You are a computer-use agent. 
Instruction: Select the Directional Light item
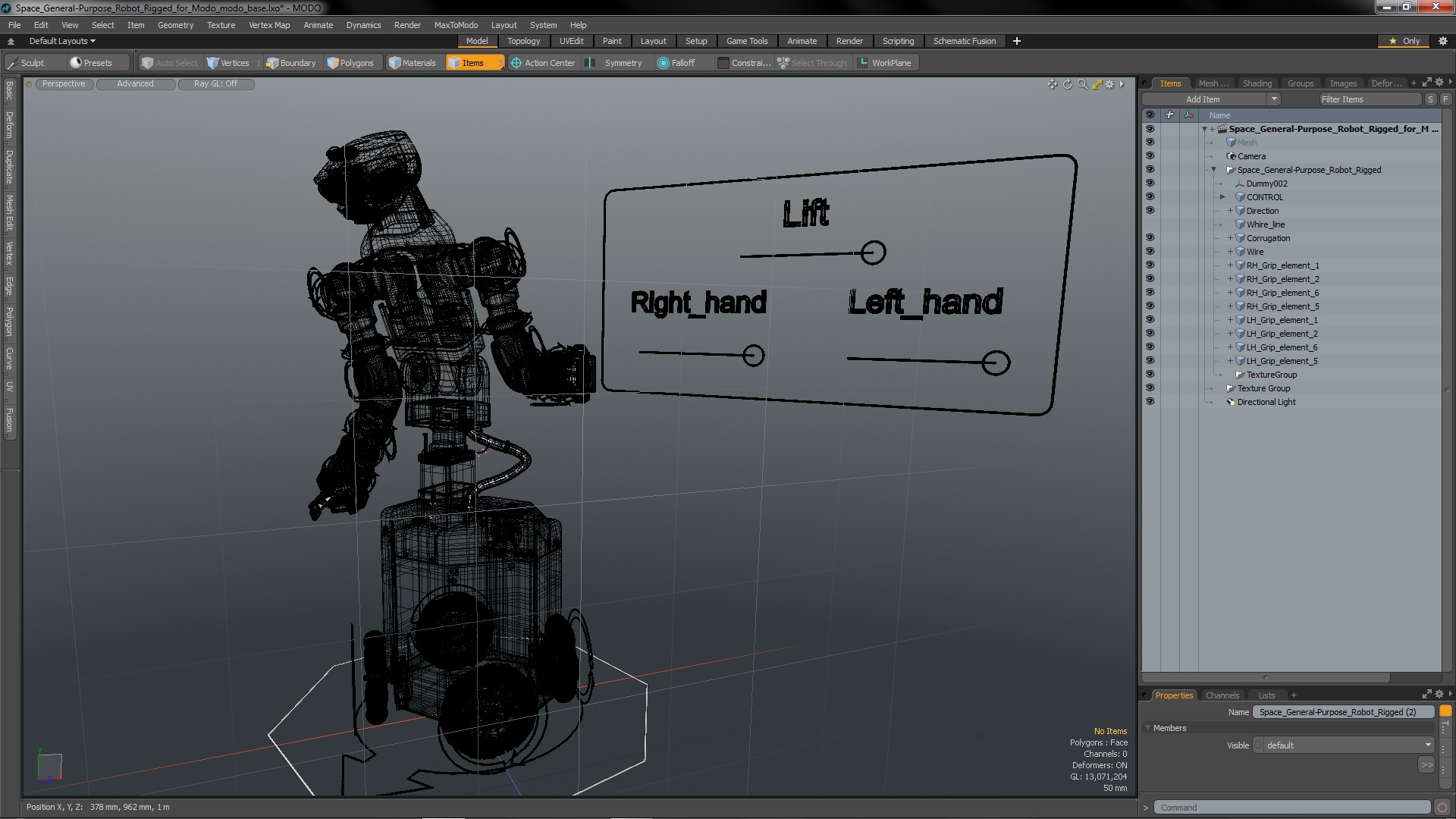(x=1266, y=402)
